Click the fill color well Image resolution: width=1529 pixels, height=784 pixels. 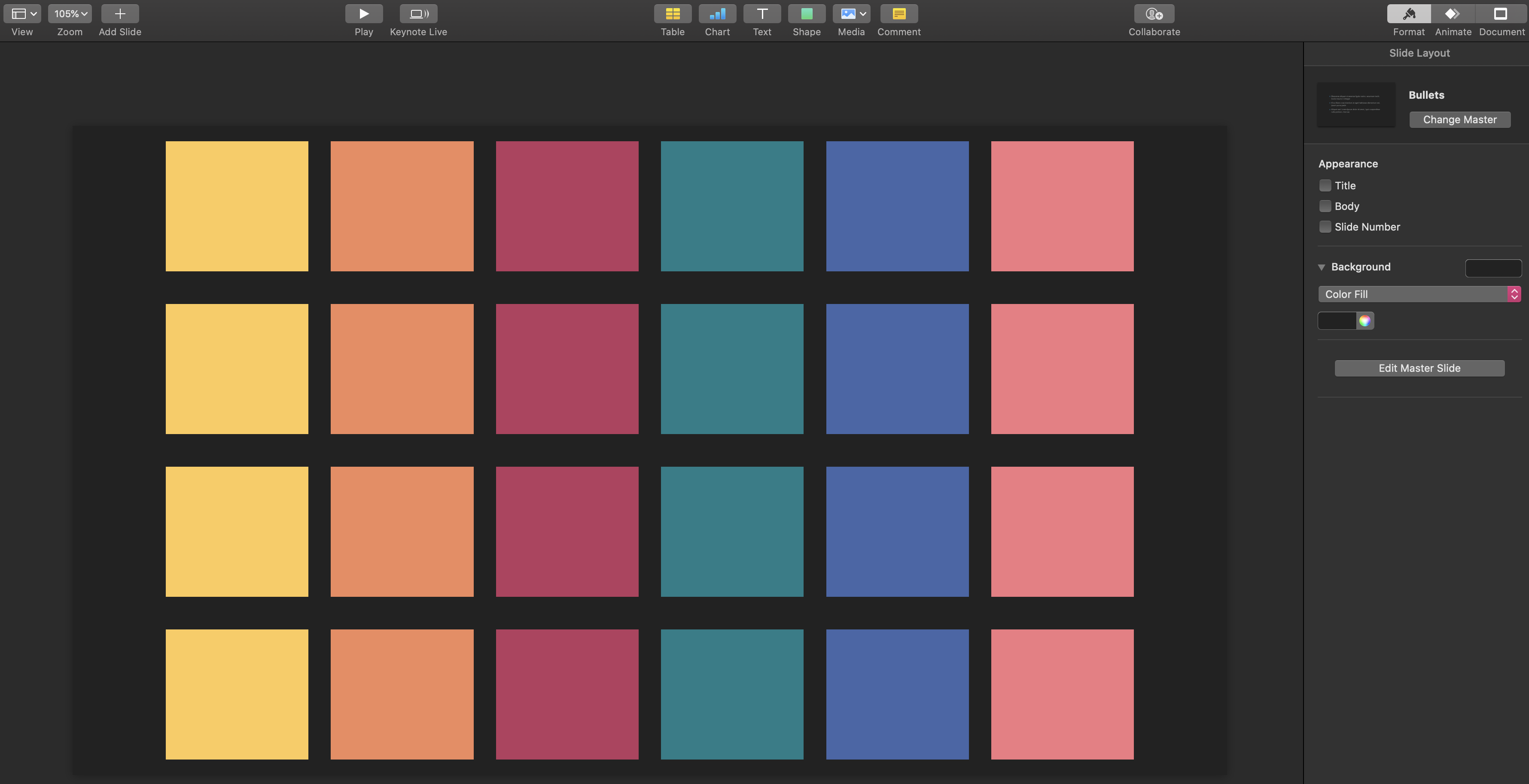[1337, 320]
